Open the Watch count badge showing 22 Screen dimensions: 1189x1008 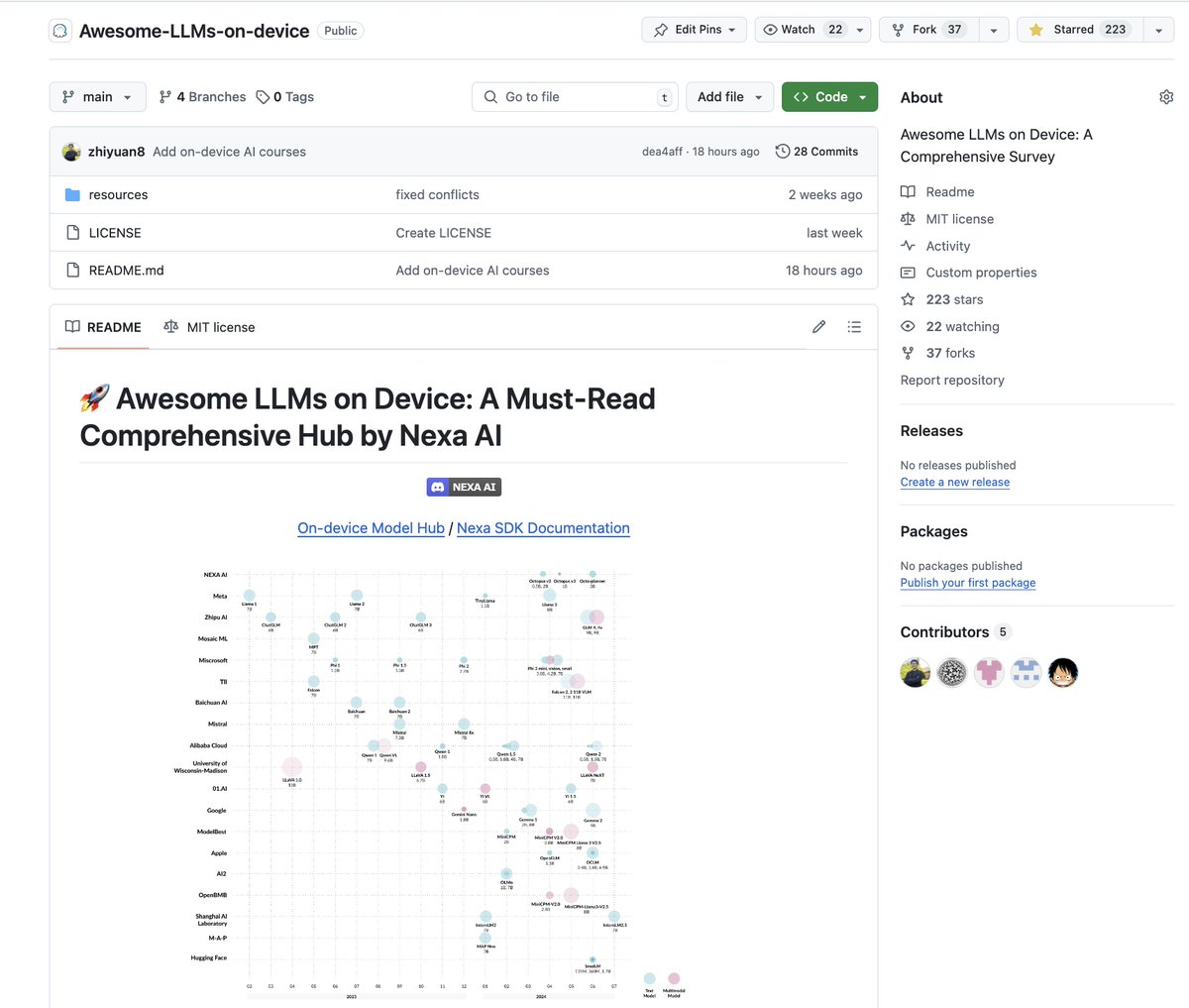tap(835, 30)
